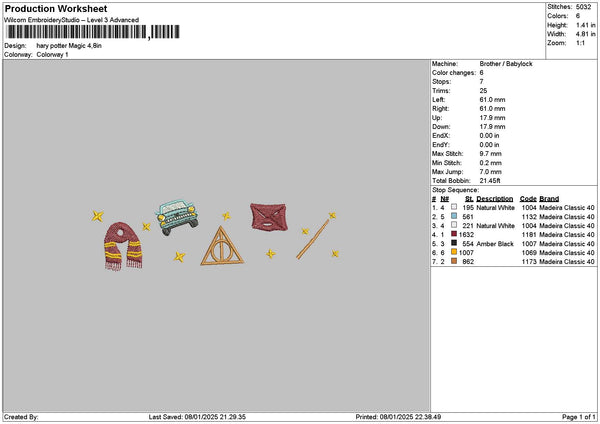Click the 'Created By:' footer label

pyautogui.click(x=21, y=417)
